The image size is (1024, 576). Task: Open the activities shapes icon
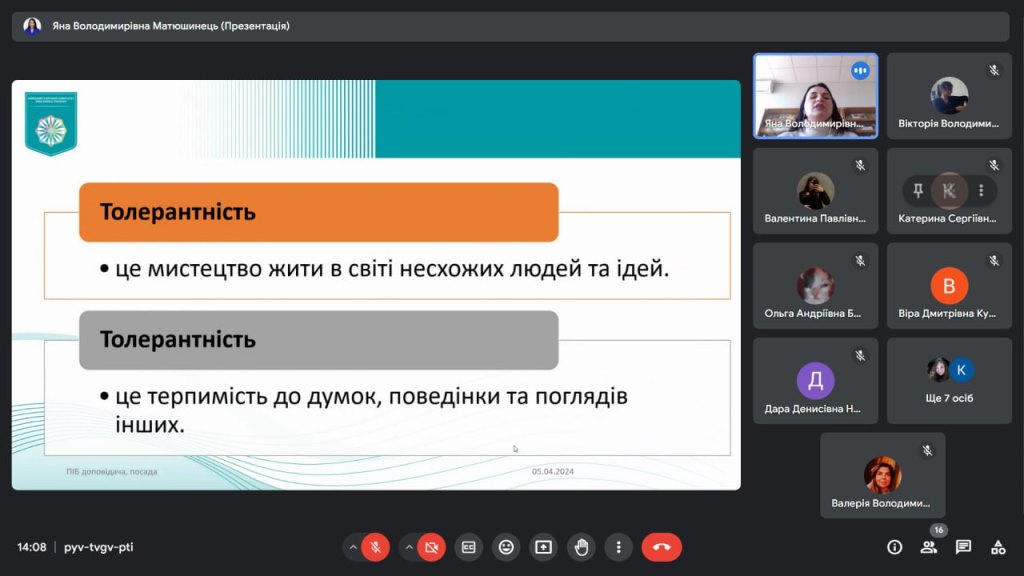click(x=998, y=547)
